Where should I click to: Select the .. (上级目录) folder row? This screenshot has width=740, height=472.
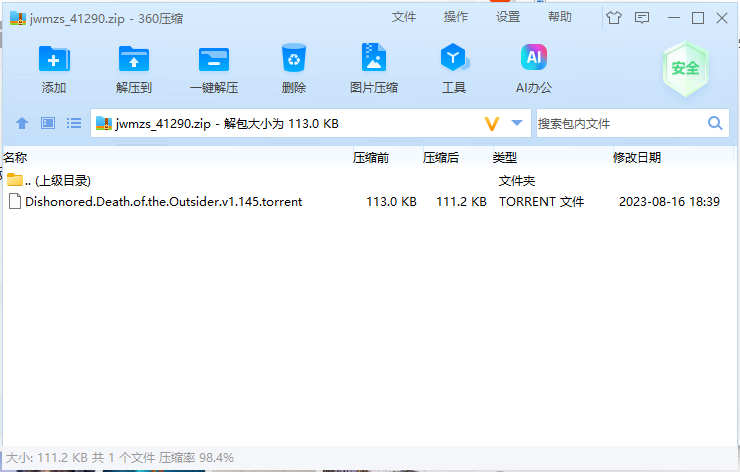[x=368, y=180]
